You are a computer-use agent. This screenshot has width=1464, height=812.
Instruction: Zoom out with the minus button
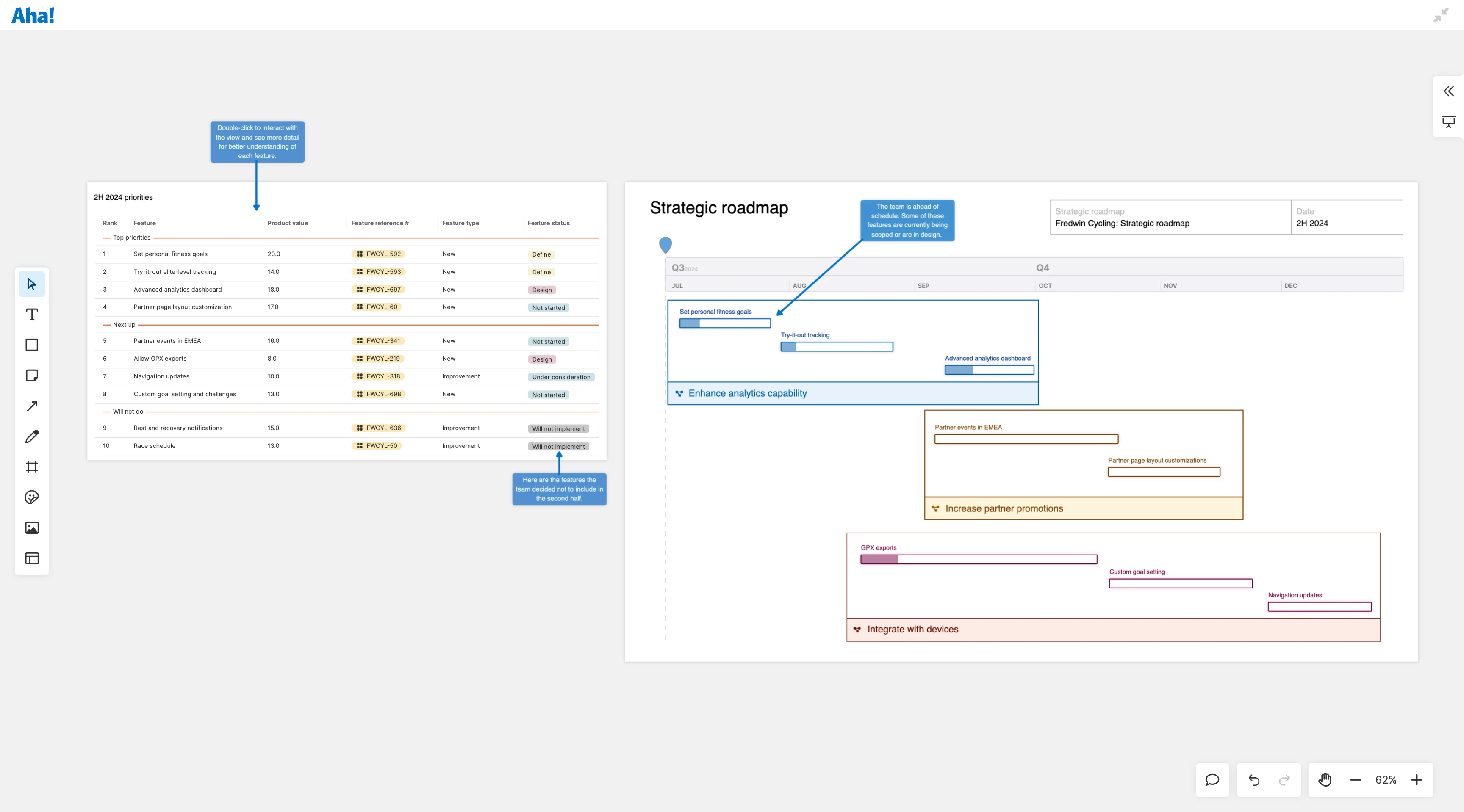coord(1356,780)
